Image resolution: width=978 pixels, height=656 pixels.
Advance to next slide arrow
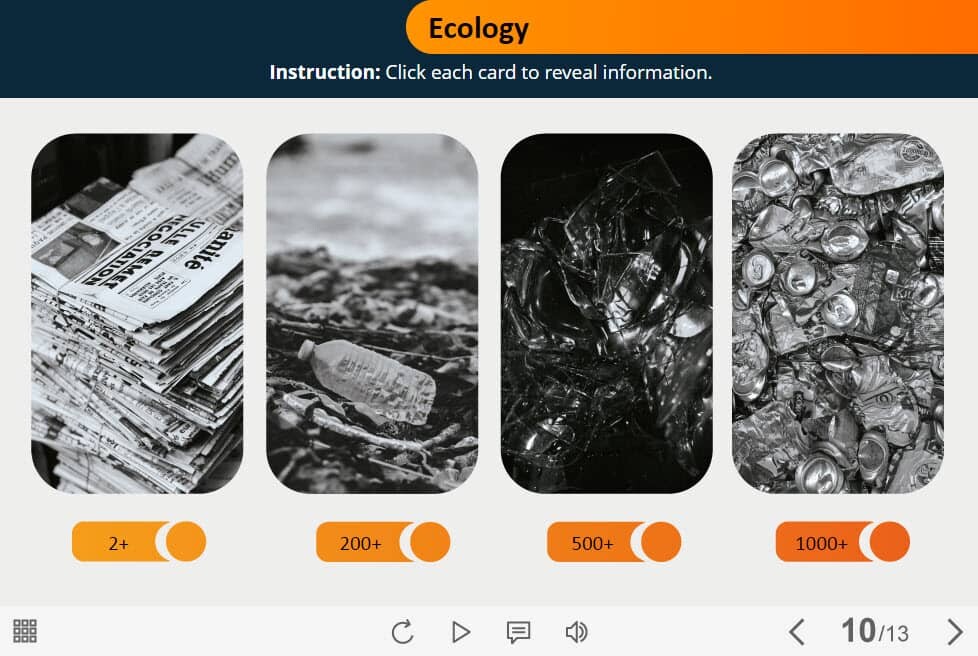[954, 632]
